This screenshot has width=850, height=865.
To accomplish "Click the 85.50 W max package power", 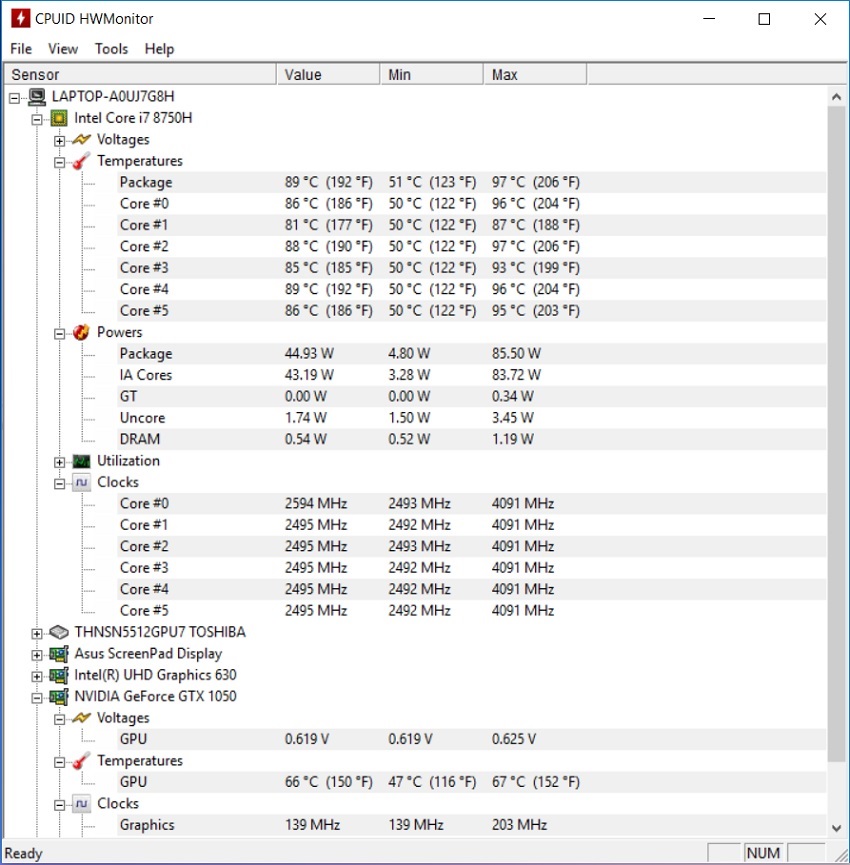I will 516,354.
